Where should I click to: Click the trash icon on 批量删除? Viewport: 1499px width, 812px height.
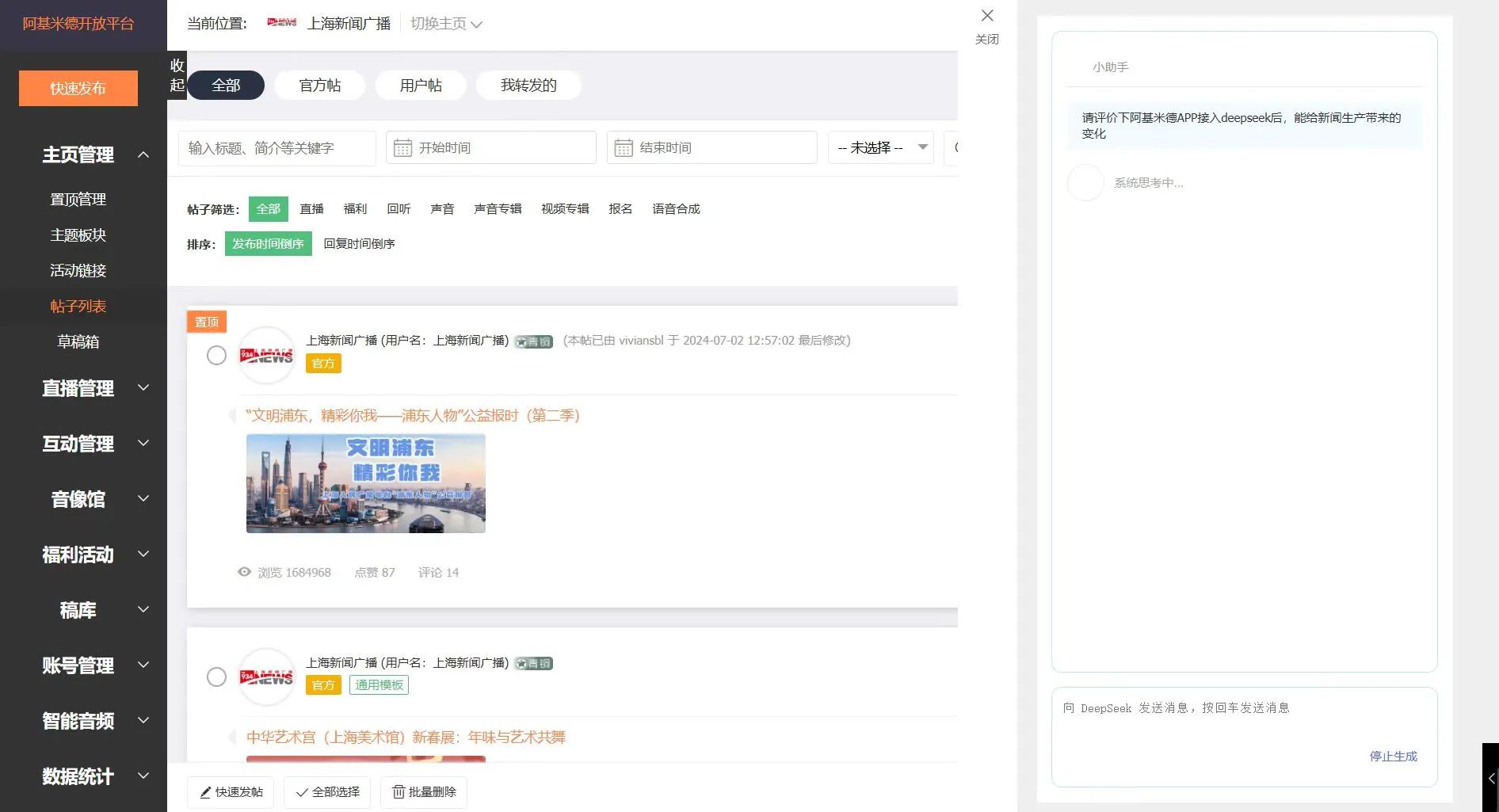pyautogui.click(x=399, y=792)
